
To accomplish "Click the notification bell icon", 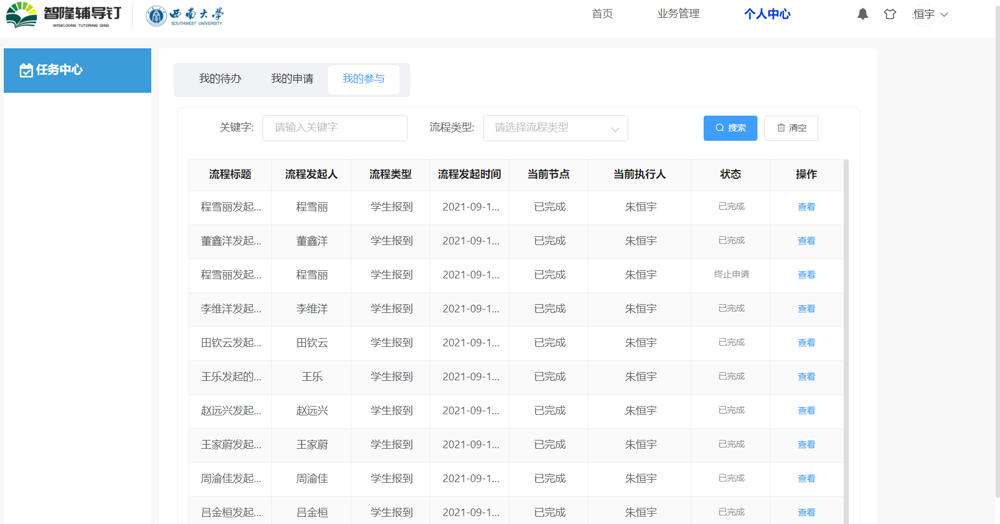I will pos(862,15).
